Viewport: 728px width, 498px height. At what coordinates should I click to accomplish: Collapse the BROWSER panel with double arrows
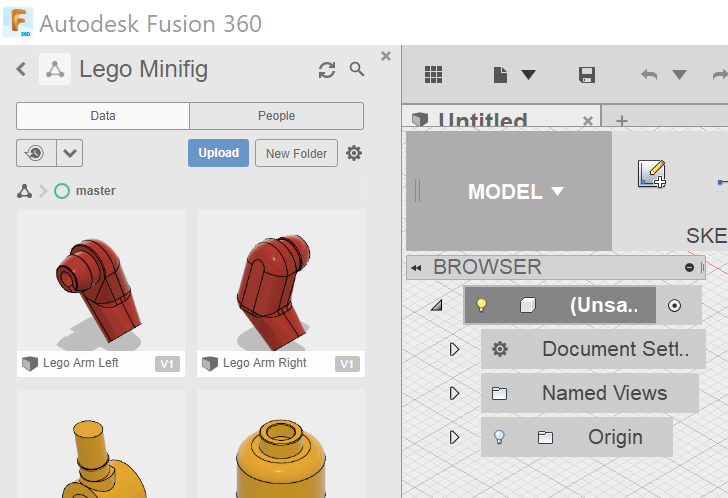tap(416, 268)
